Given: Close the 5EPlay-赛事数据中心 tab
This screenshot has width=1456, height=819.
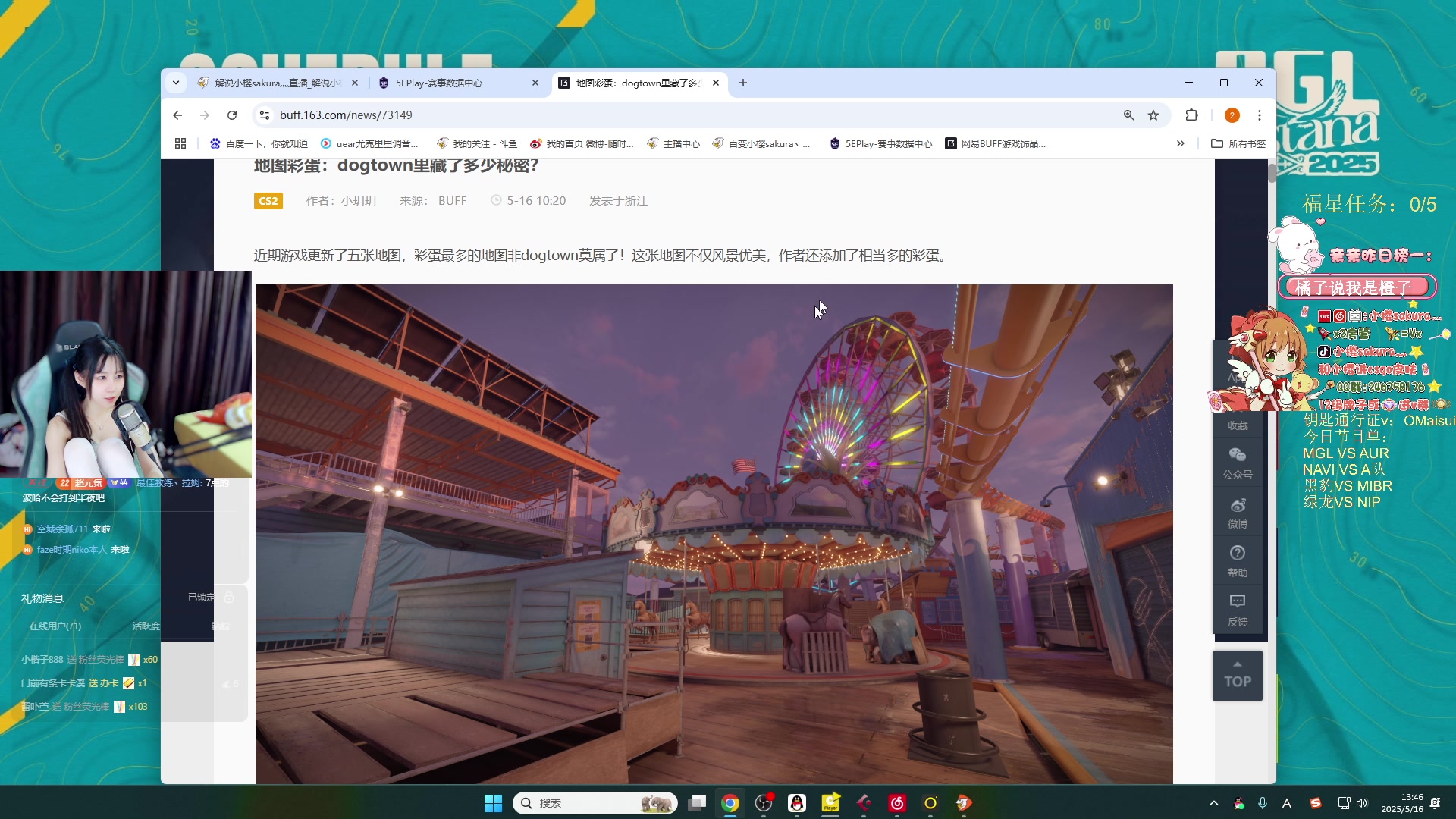Looking at the screenshot, I should (535, 83).
